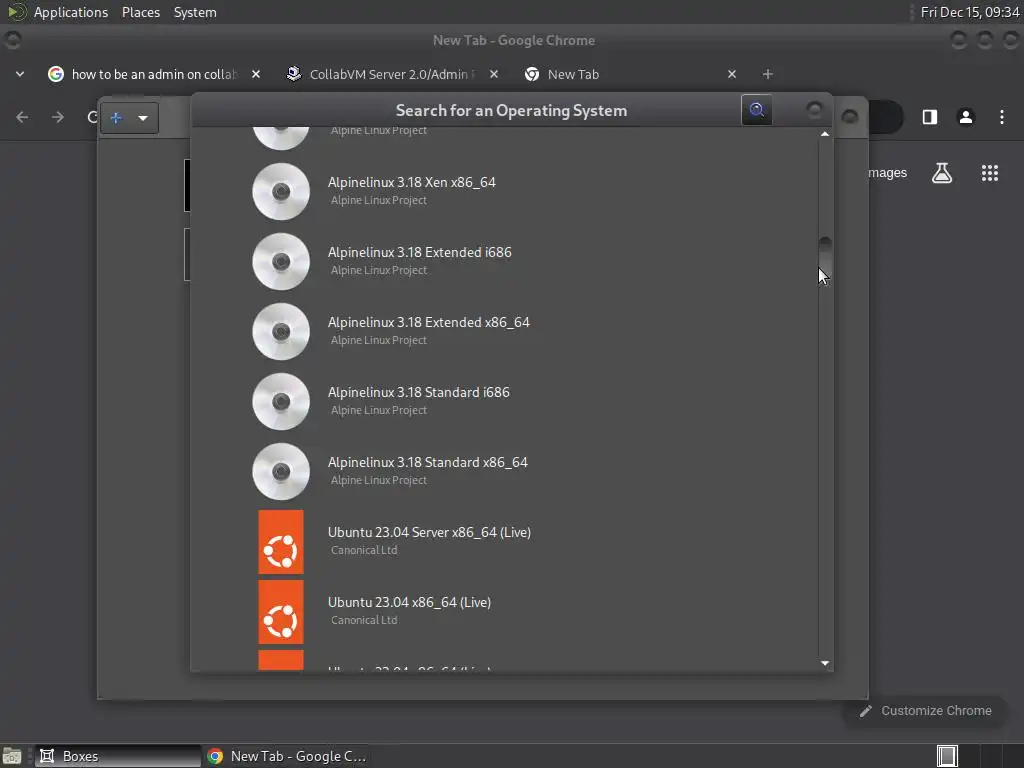Go forward in Chrome
This screenshot has height=768, width=1024.
click(x=58, y=117)
